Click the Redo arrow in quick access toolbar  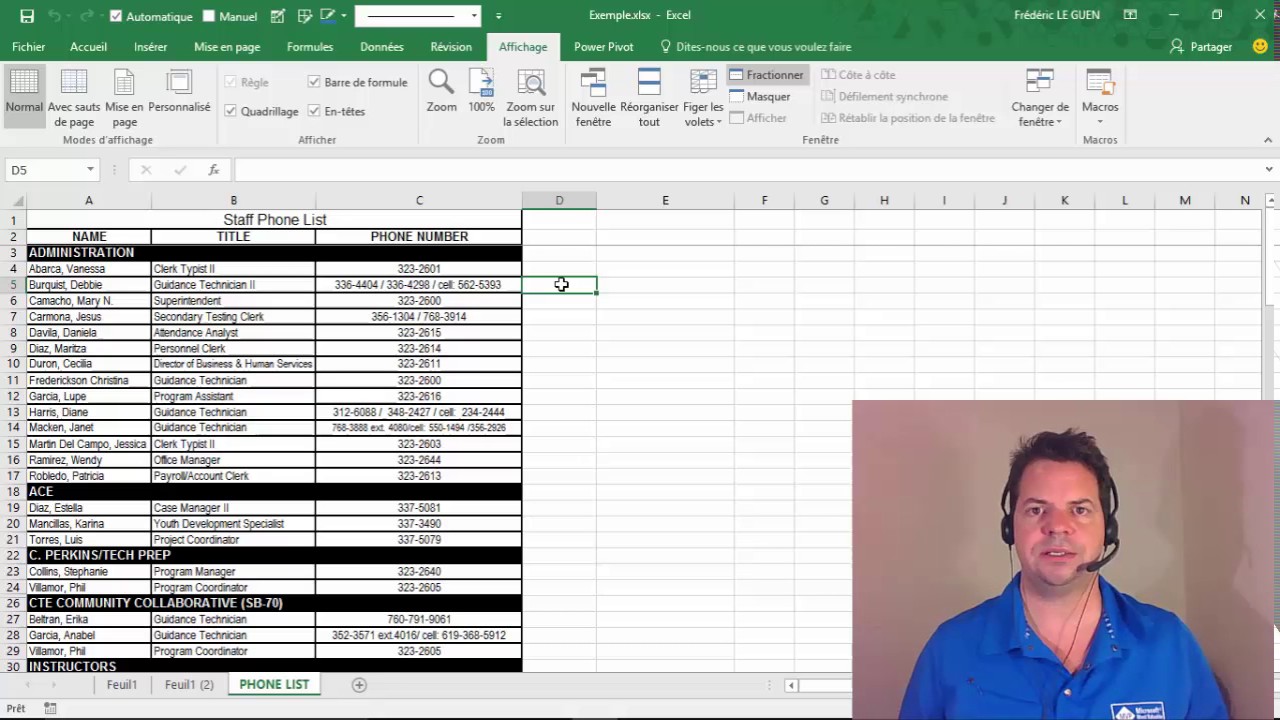coord(86,16)
